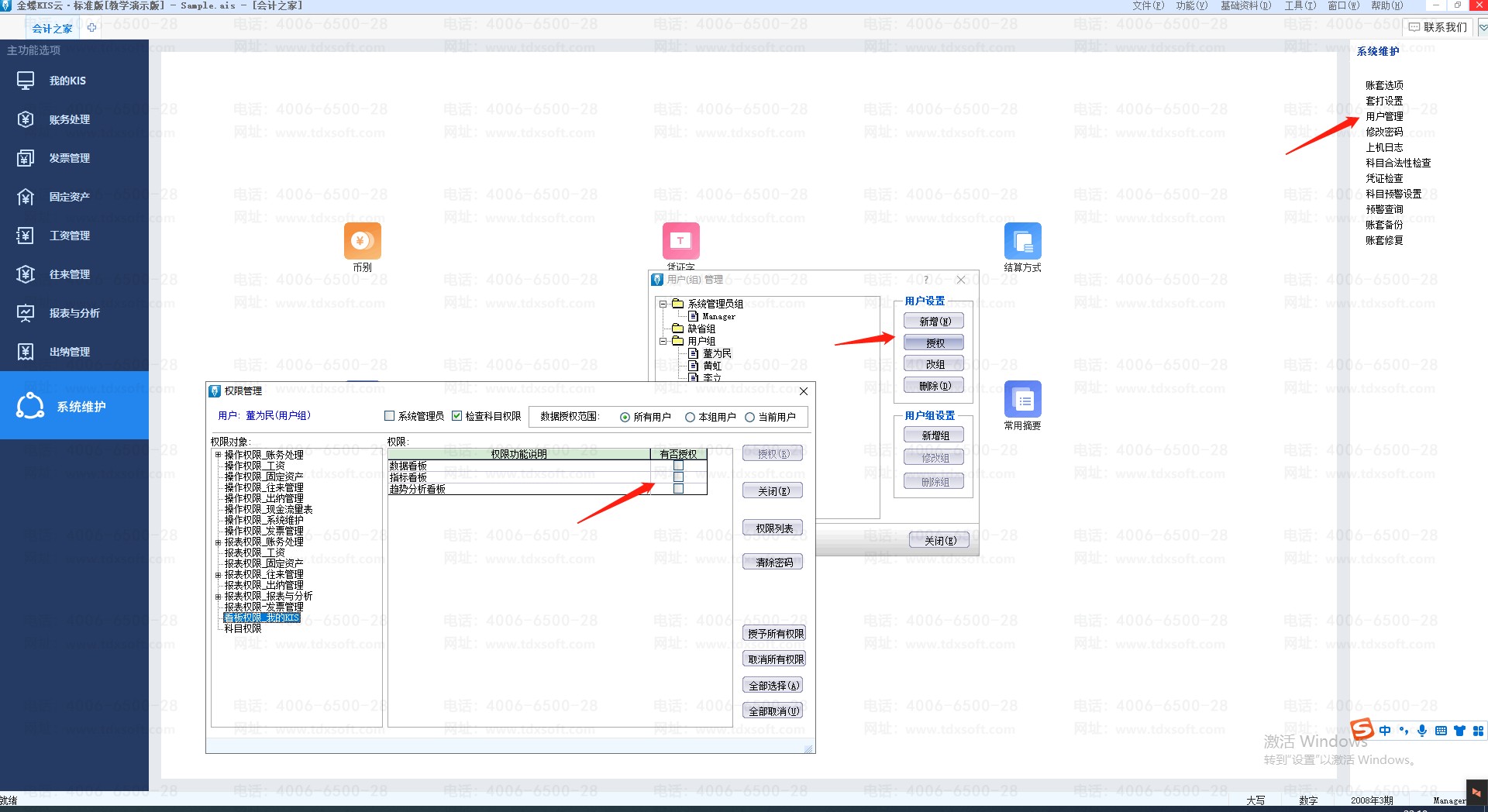Image resolution: width=1488 pixels, height=812 pixels.
Task: Expand 报表权限_报表与分析 tree node
Action: click(x=218, y=597)
